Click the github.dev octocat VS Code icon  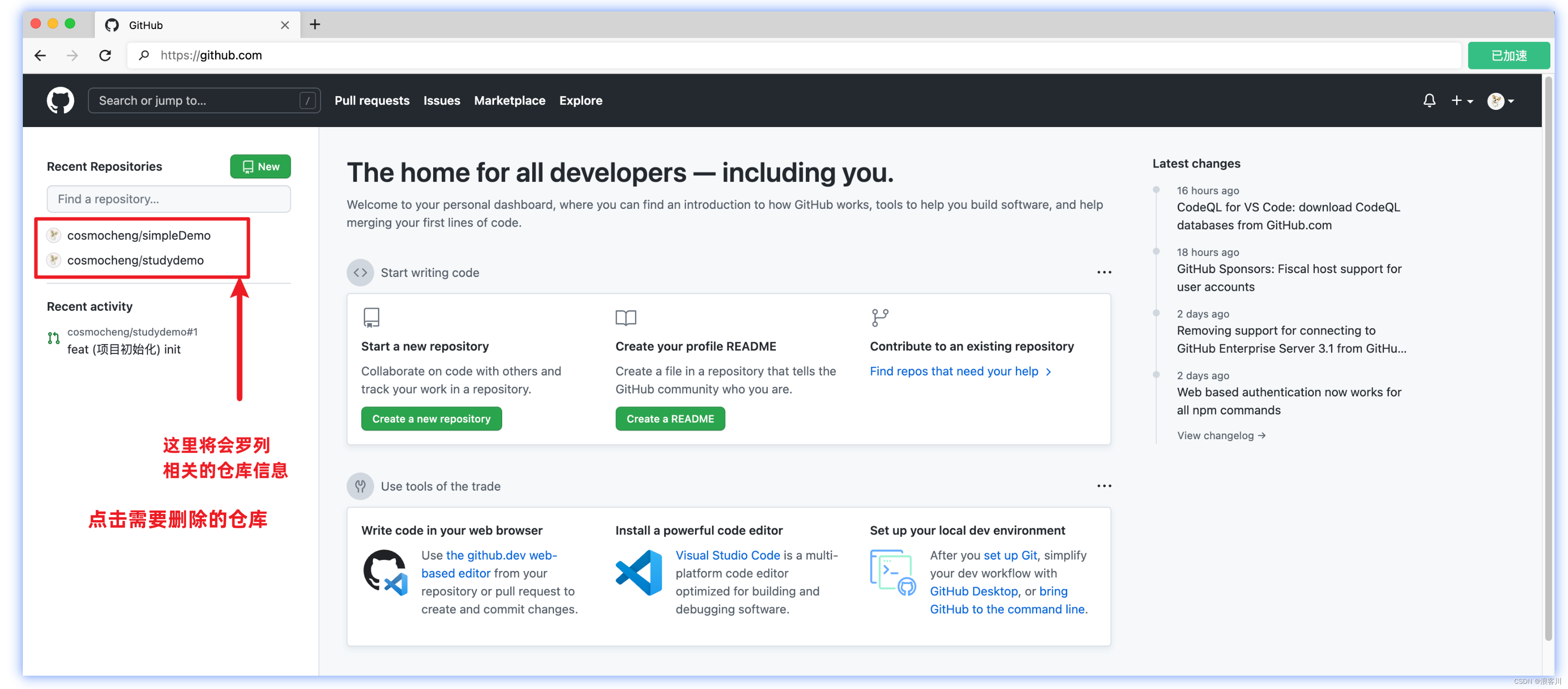[385, 573]
